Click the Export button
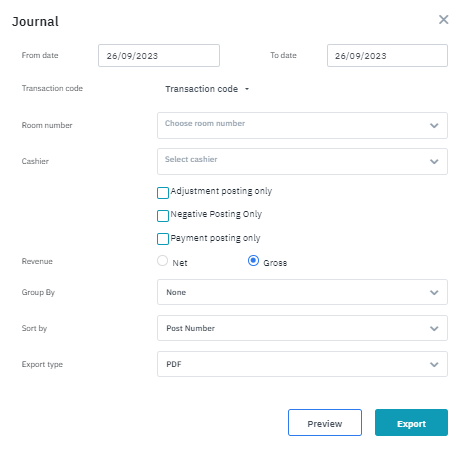461x458 pixels. [411, 423]
